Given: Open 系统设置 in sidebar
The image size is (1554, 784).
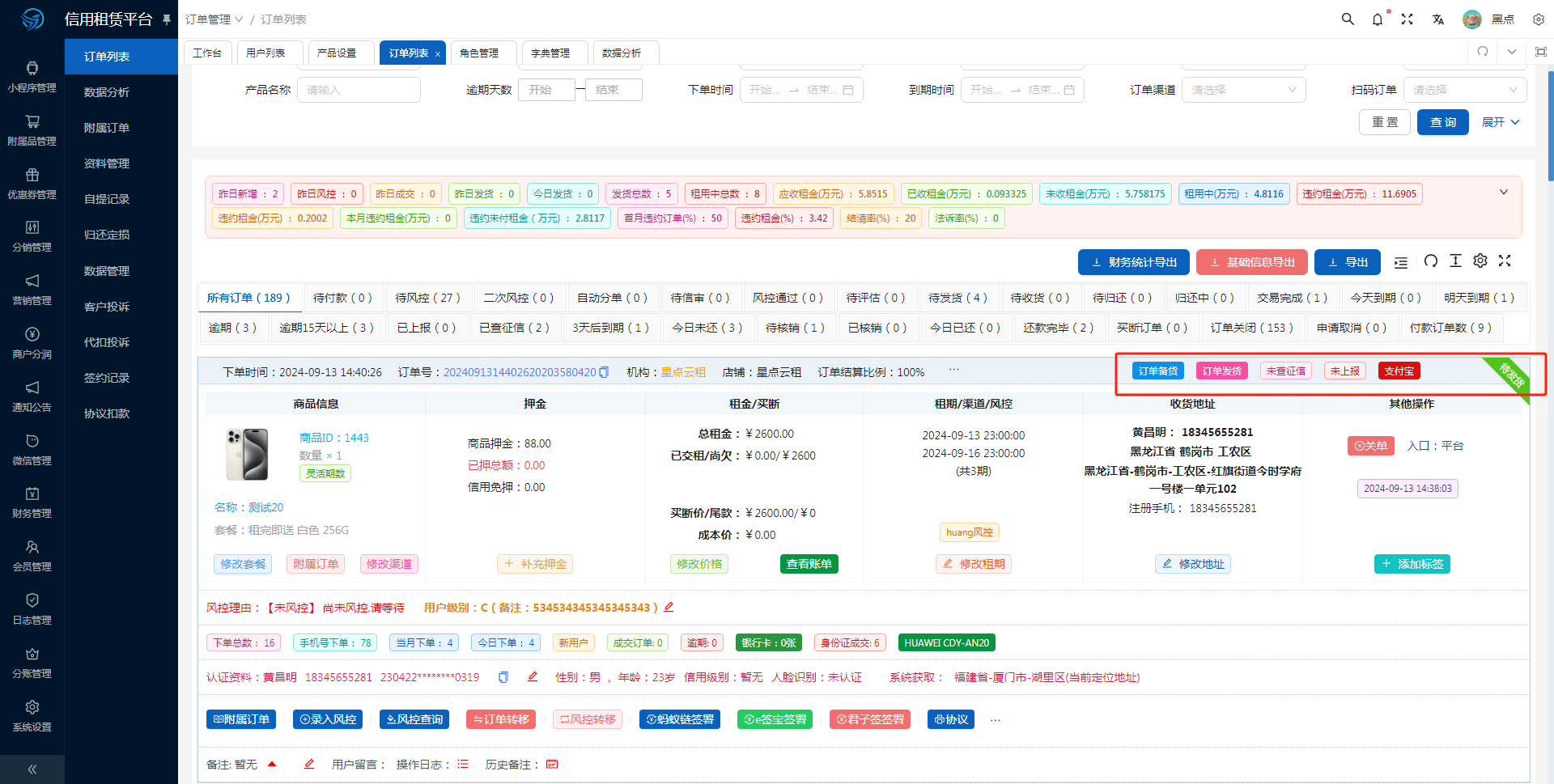Looking at the screenshot, I should pos(32,716).
